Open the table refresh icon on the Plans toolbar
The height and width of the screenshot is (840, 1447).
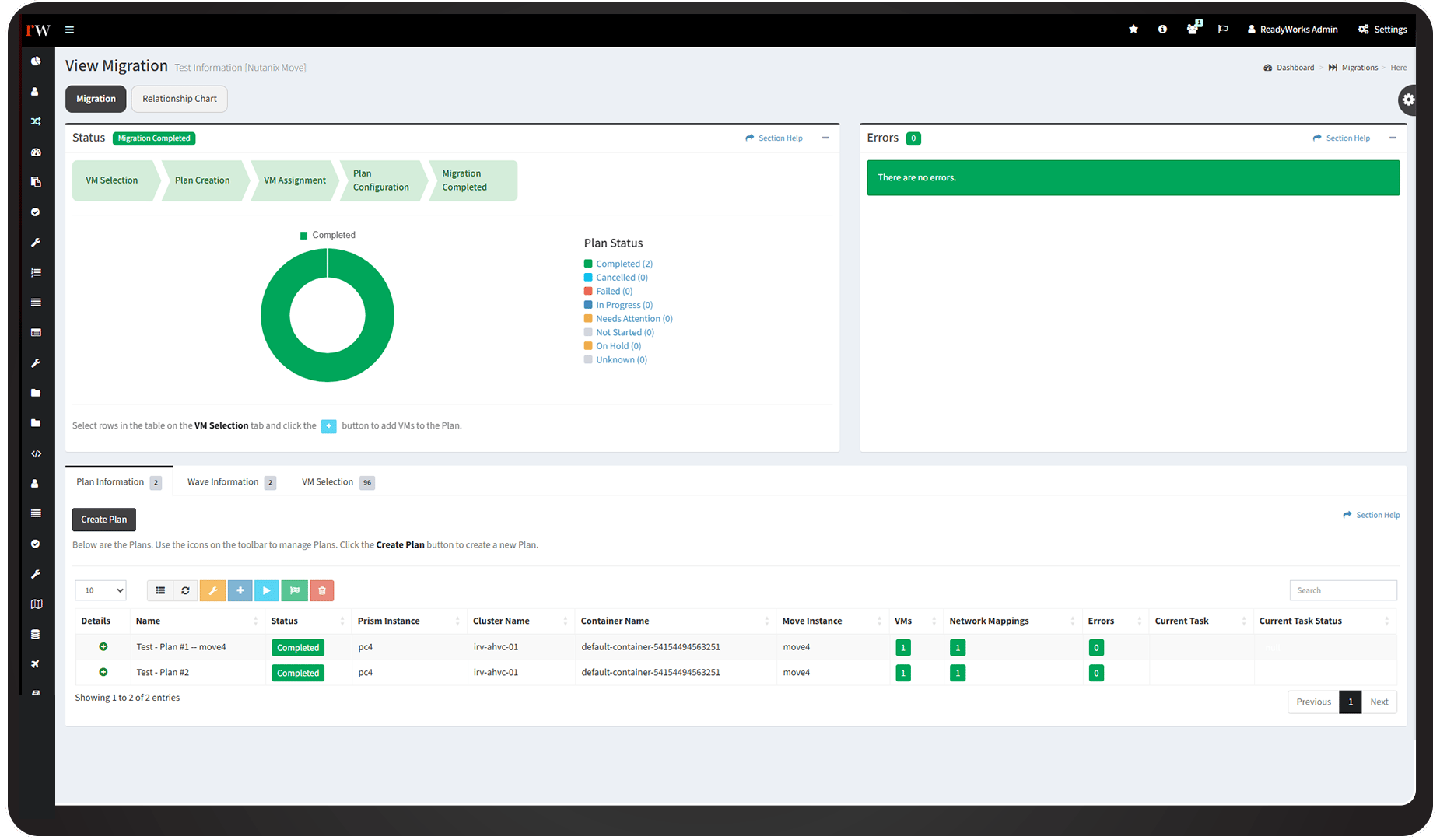(x=186, y=590)
